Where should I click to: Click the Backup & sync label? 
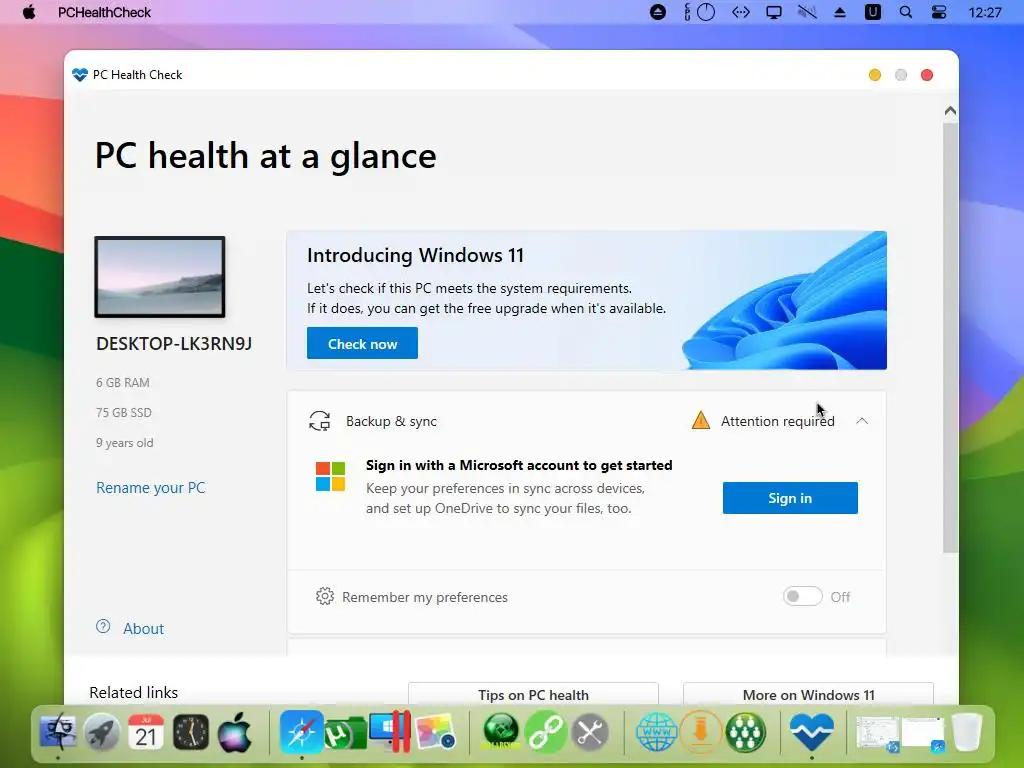click(x=391, y=421)
